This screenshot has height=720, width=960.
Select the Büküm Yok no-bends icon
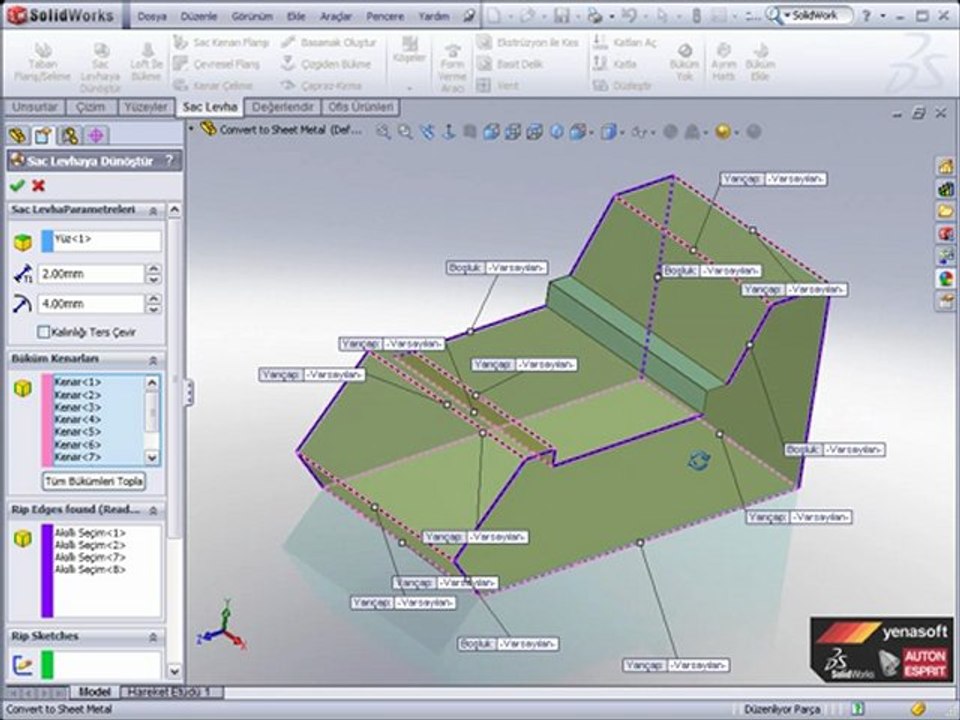pyautogui.click(x=684, y=62)
